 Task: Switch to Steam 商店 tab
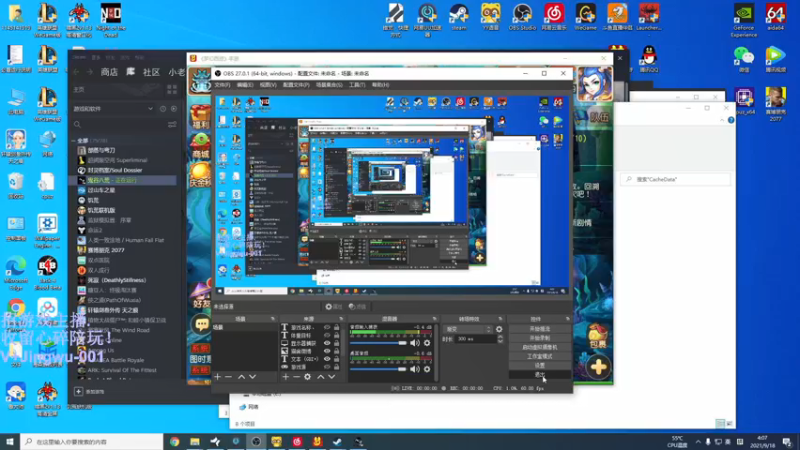109,72
